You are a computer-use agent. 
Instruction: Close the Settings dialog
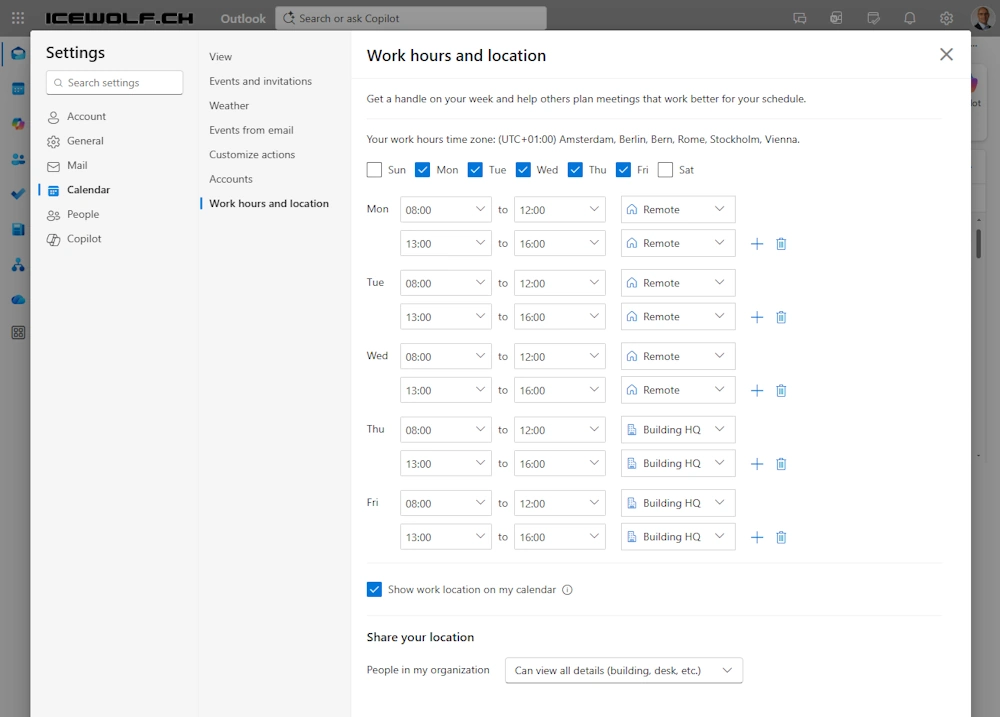946,55
